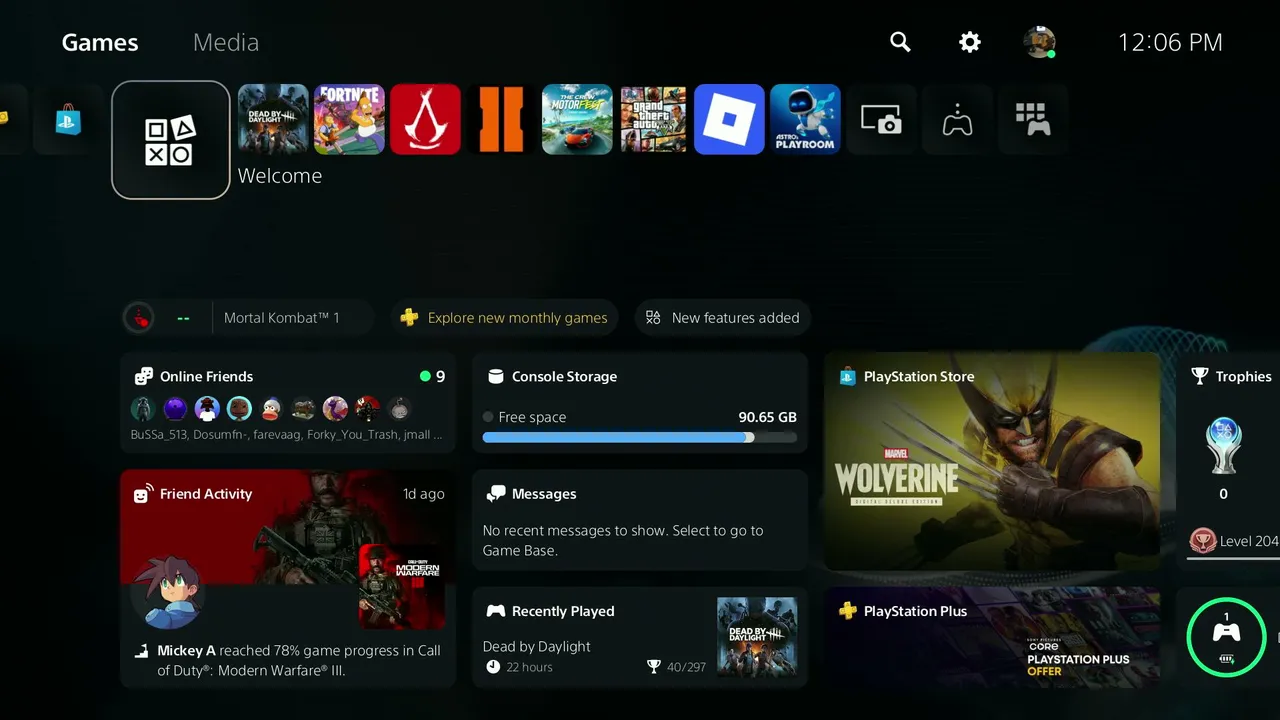Open the user profile avatar
The height and width of the screenshot is (720, 1280).
[1039, 42]
